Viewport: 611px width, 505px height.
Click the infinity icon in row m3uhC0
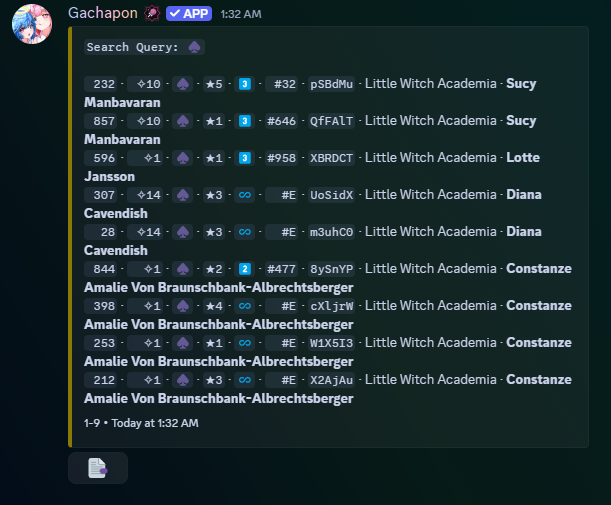(245, 232)
